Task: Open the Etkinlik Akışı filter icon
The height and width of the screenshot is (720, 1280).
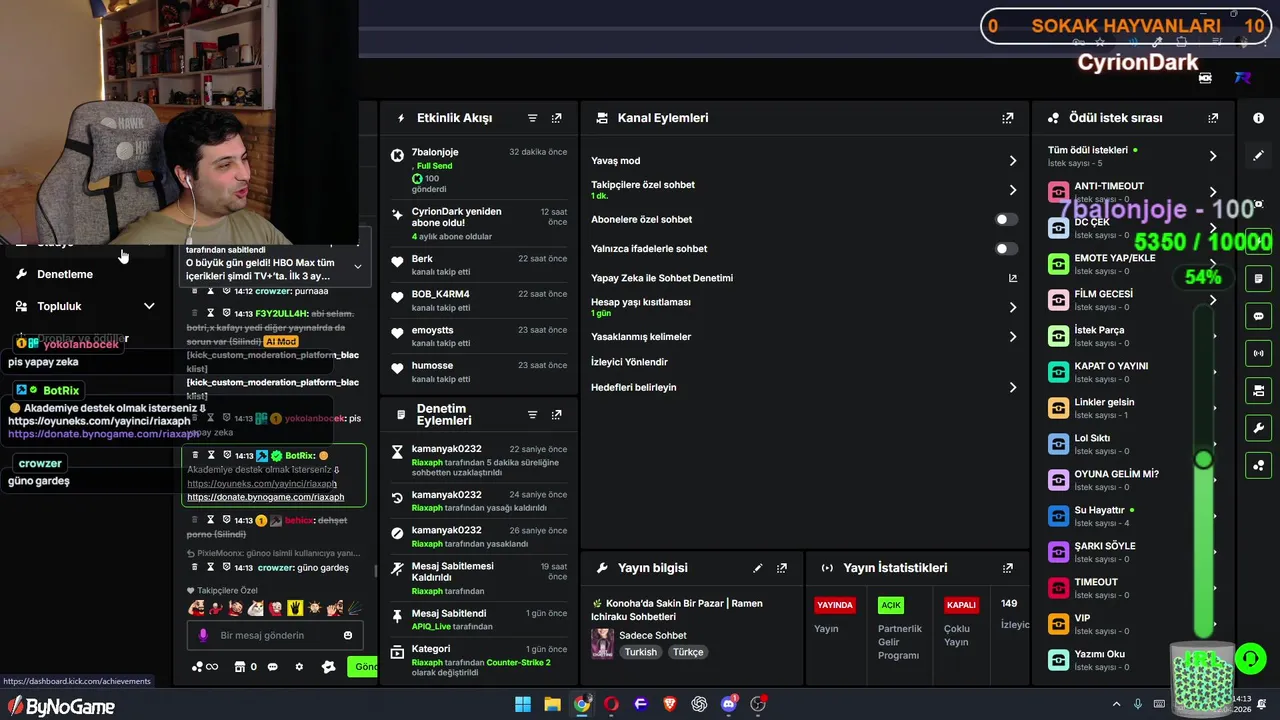Action: pos(532,118)
